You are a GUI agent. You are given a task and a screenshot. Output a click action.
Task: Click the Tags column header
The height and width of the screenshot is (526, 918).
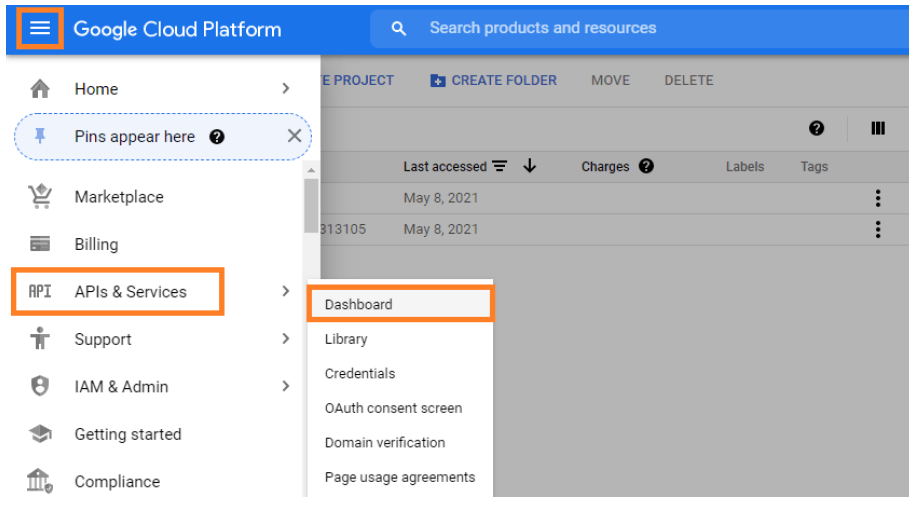(814, 167)
